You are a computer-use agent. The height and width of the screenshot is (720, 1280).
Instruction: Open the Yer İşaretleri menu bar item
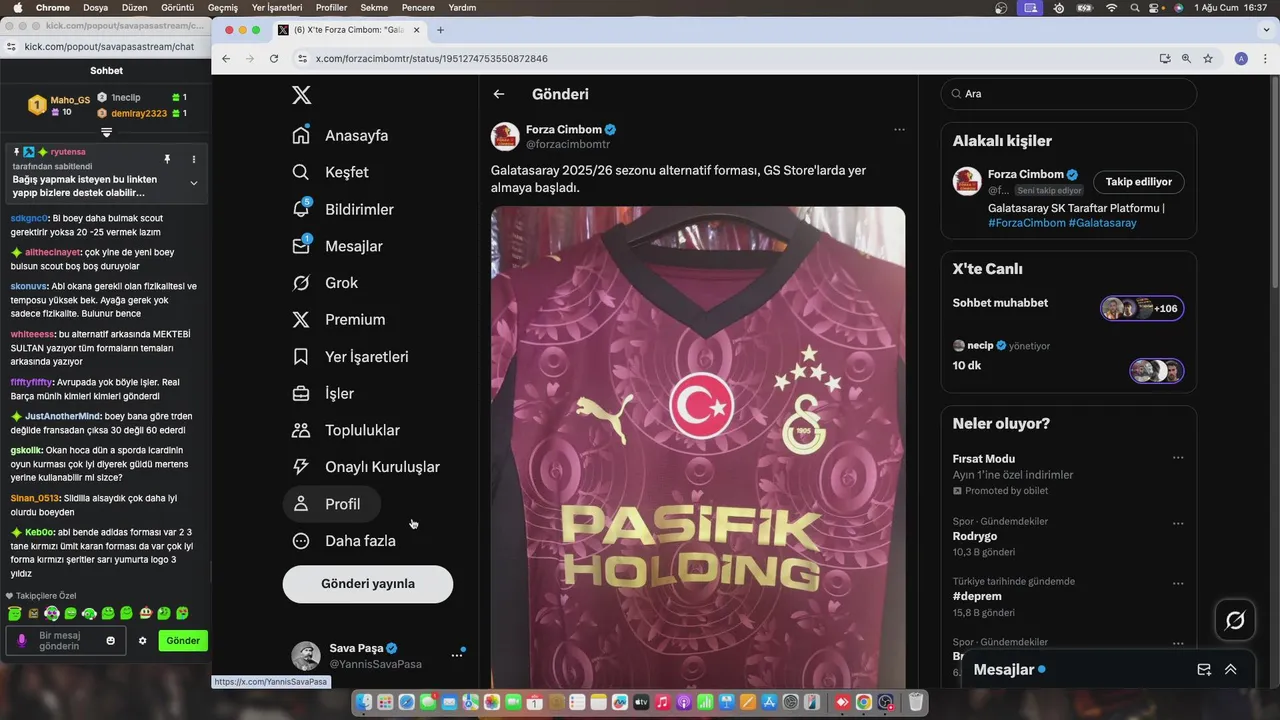pos(277,8)
